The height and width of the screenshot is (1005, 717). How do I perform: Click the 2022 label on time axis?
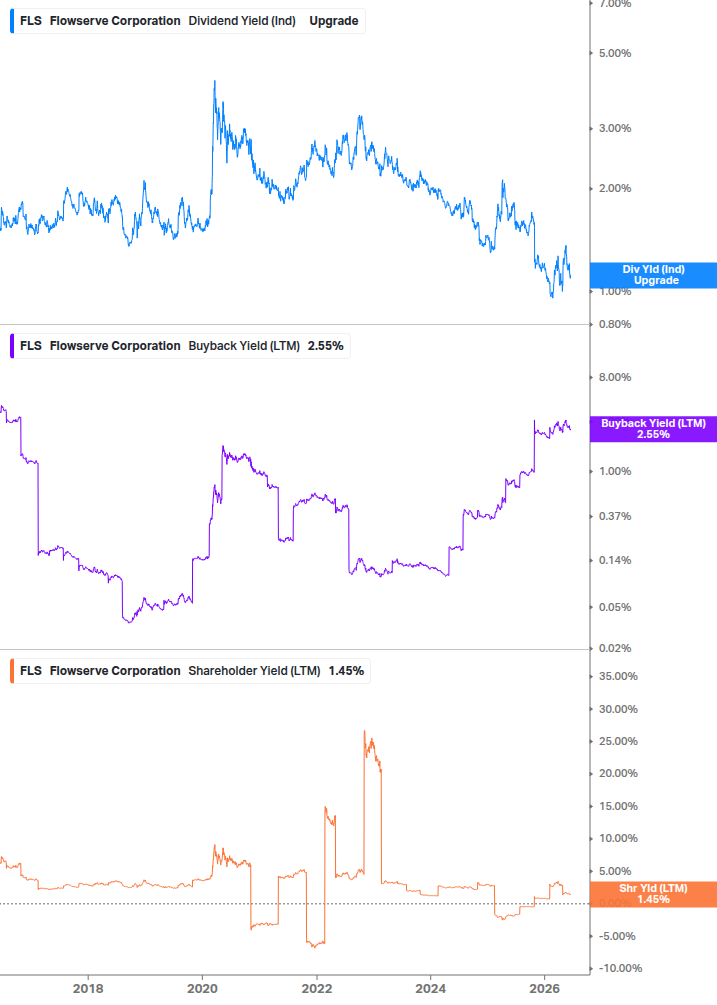317,988
